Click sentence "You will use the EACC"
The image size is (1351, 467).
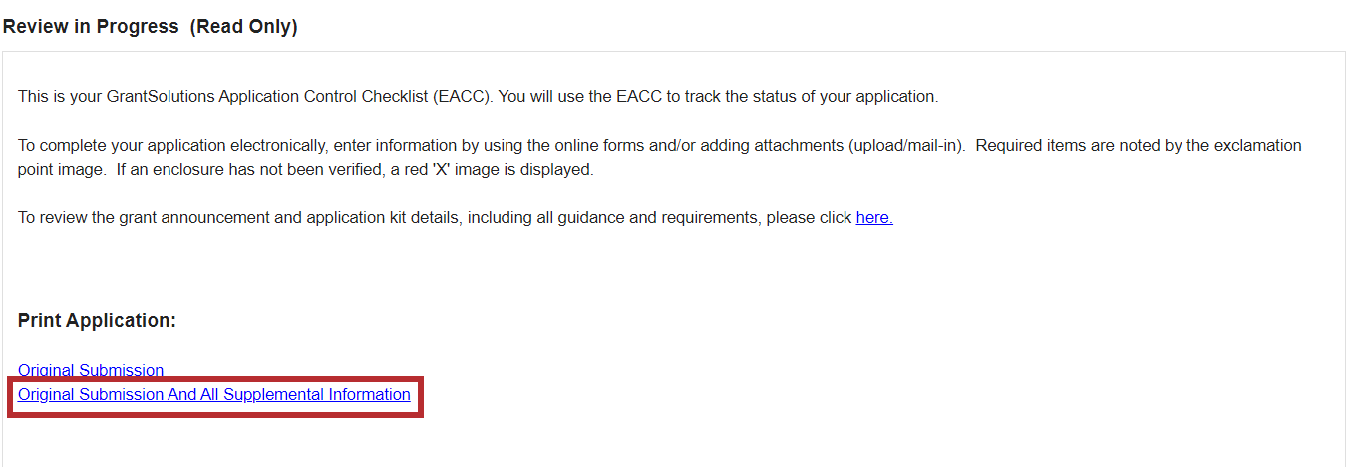coord(718,97)
